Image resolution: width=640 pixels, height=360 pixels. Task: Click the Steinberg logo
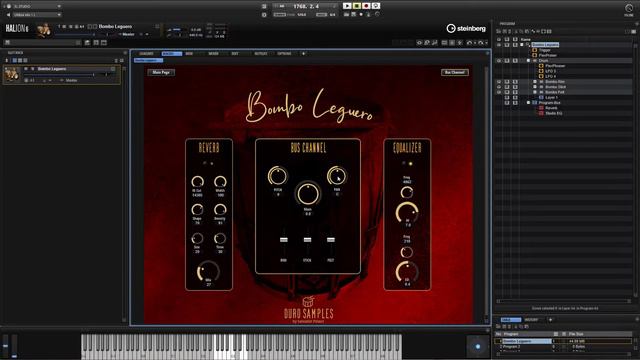(466, 28)
